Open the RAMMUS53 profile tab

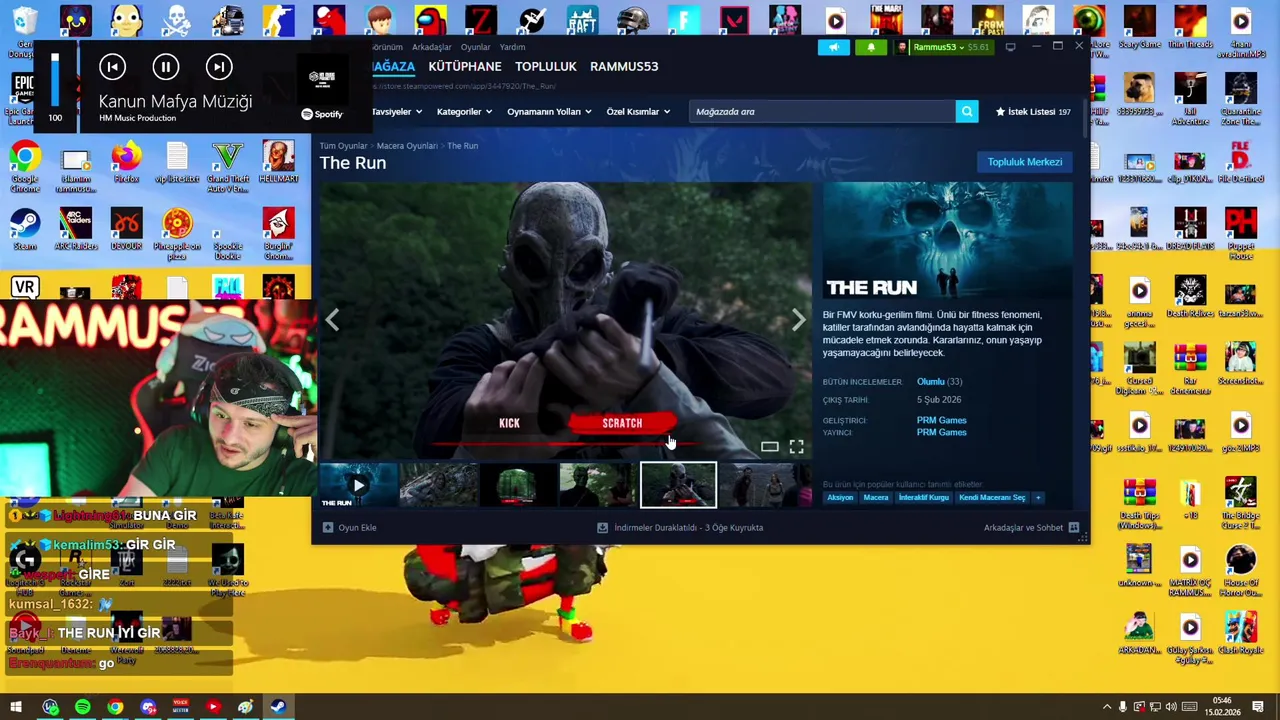[624, 66]
